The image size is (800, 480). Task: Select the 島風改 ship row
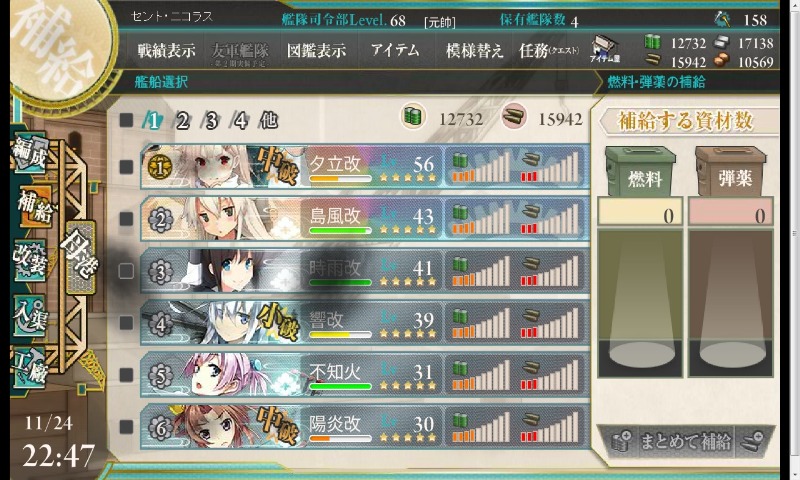(365, 218)
